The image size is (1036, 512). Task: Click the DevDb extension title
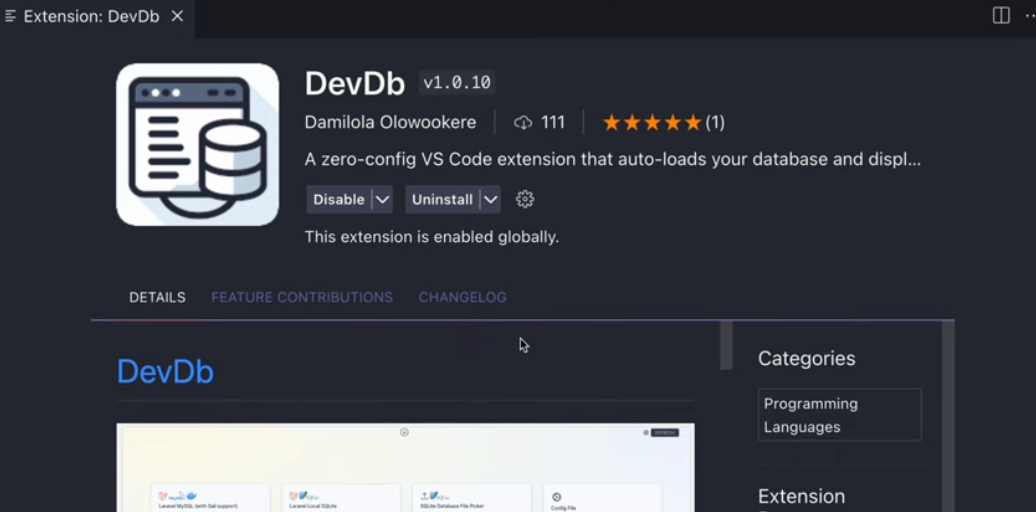(x=355, y=83)
